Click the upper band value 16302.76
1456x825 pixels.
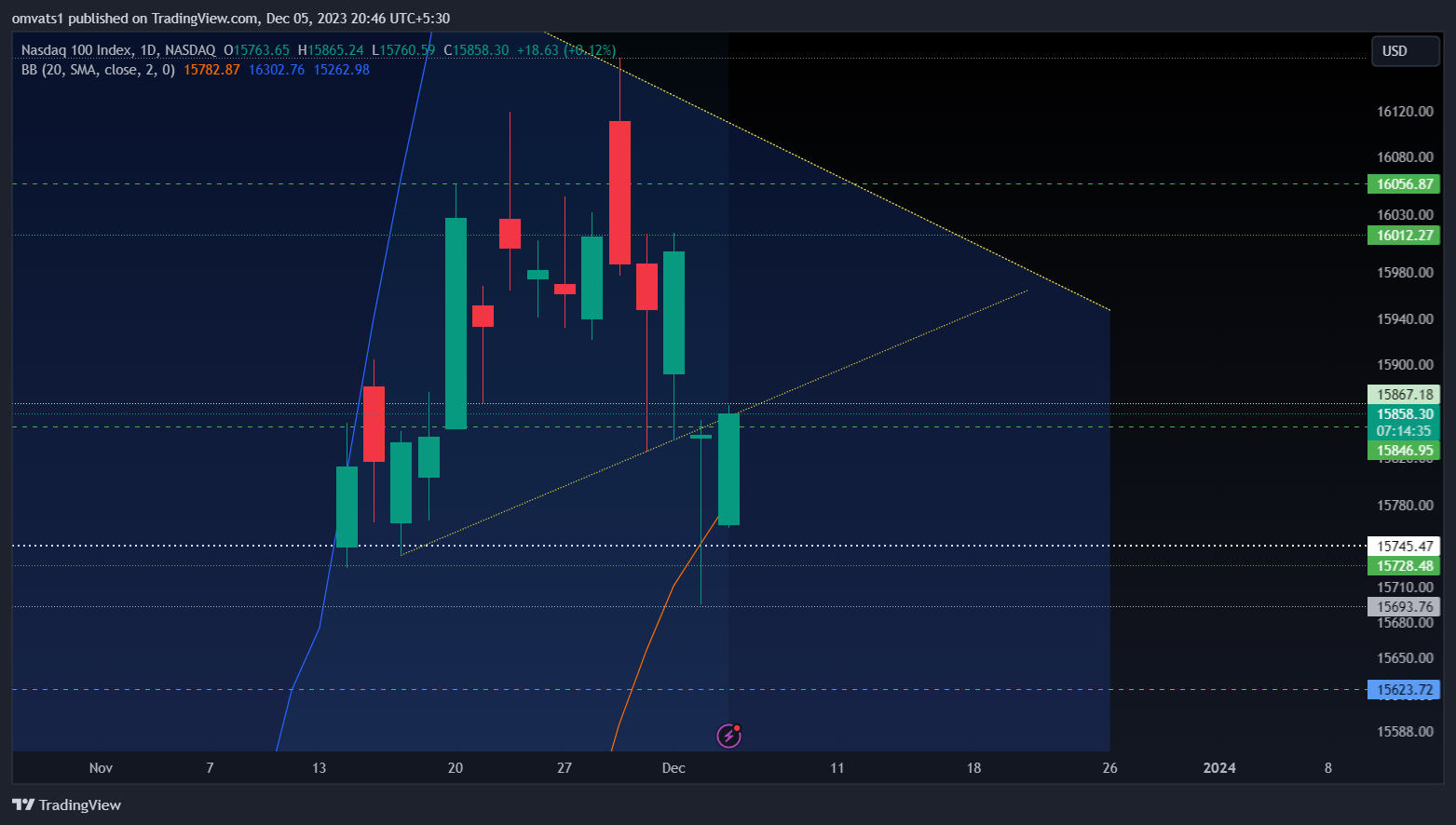[x=277, y=70]
